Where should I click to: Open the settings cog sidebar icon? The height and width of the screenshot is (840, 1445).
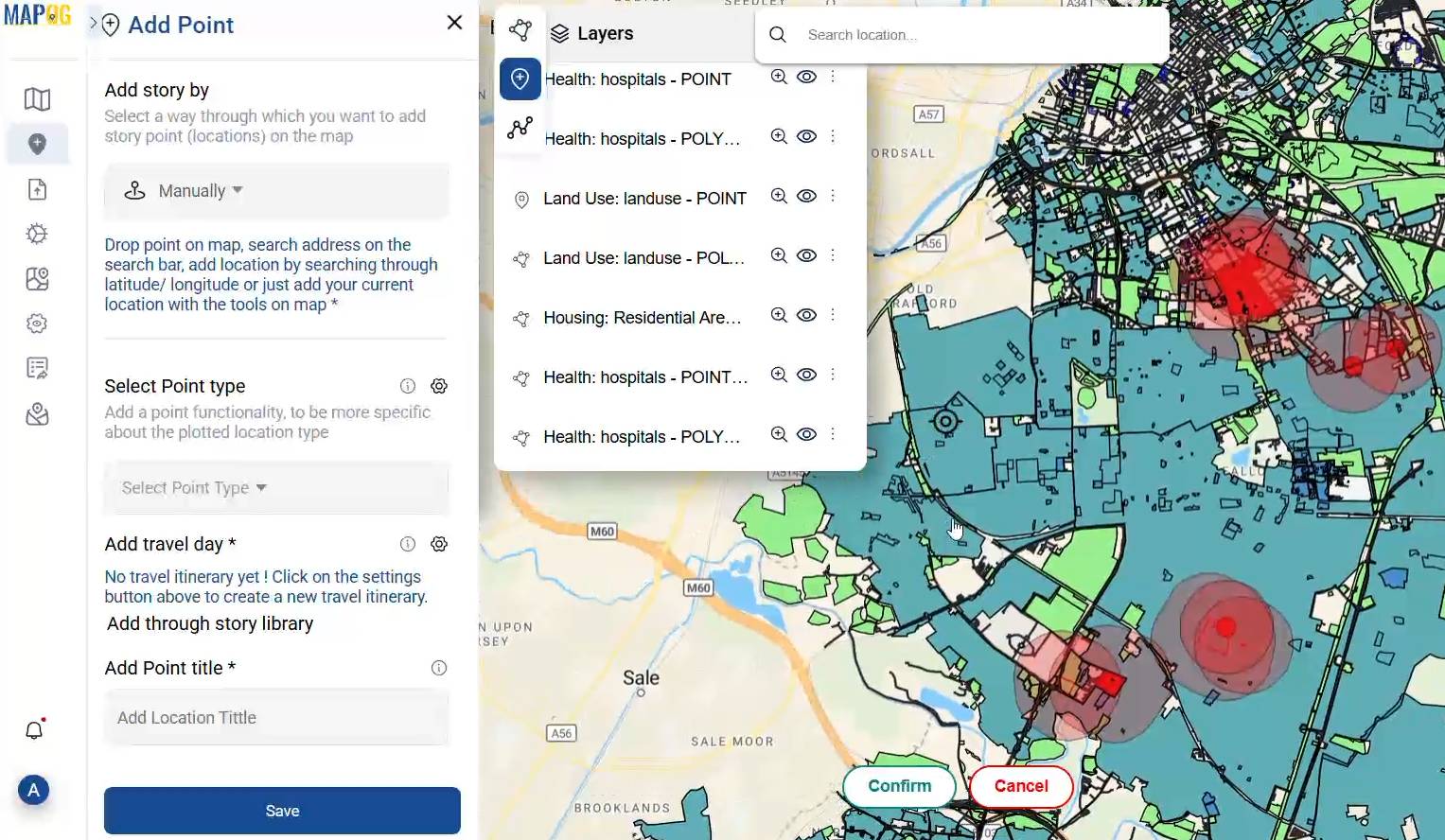(37, 324)
